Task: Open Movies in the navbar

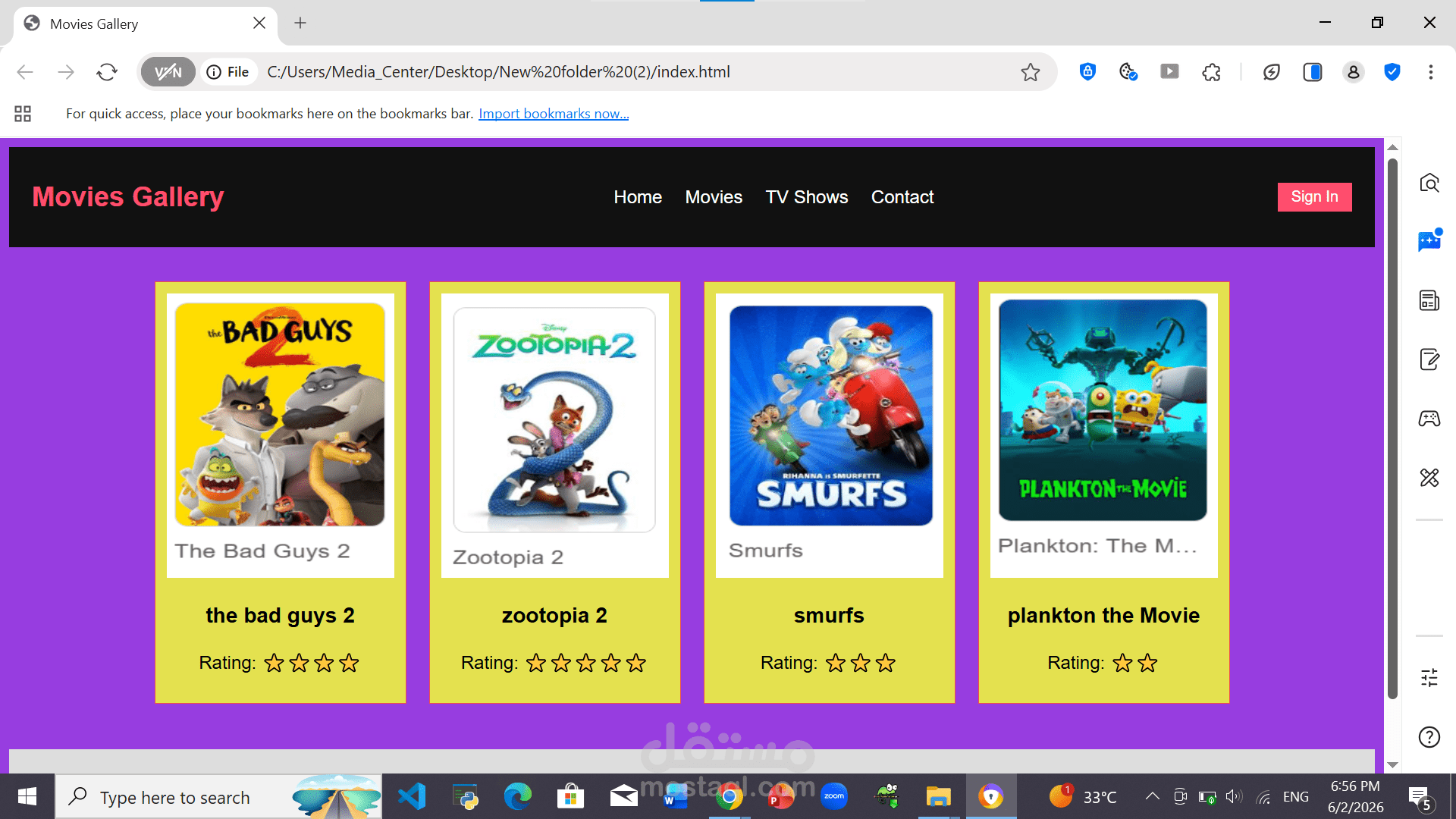Action: 714,197
